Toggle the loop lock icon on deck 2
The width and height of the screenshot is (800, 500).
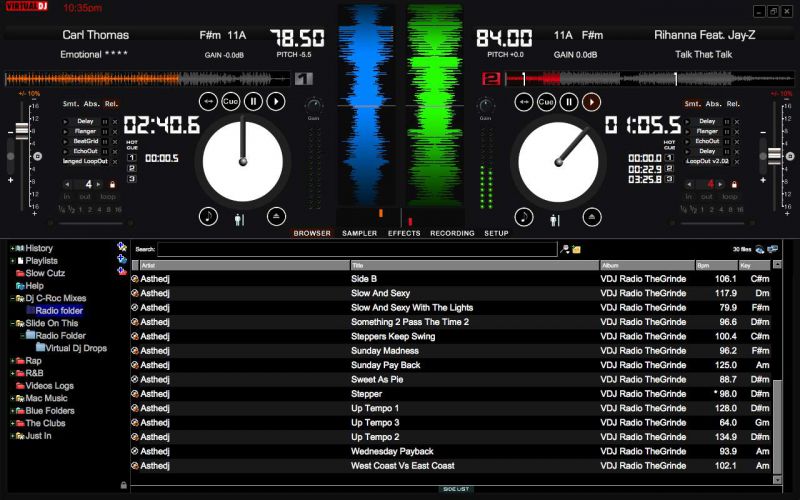tap(734, 184)
